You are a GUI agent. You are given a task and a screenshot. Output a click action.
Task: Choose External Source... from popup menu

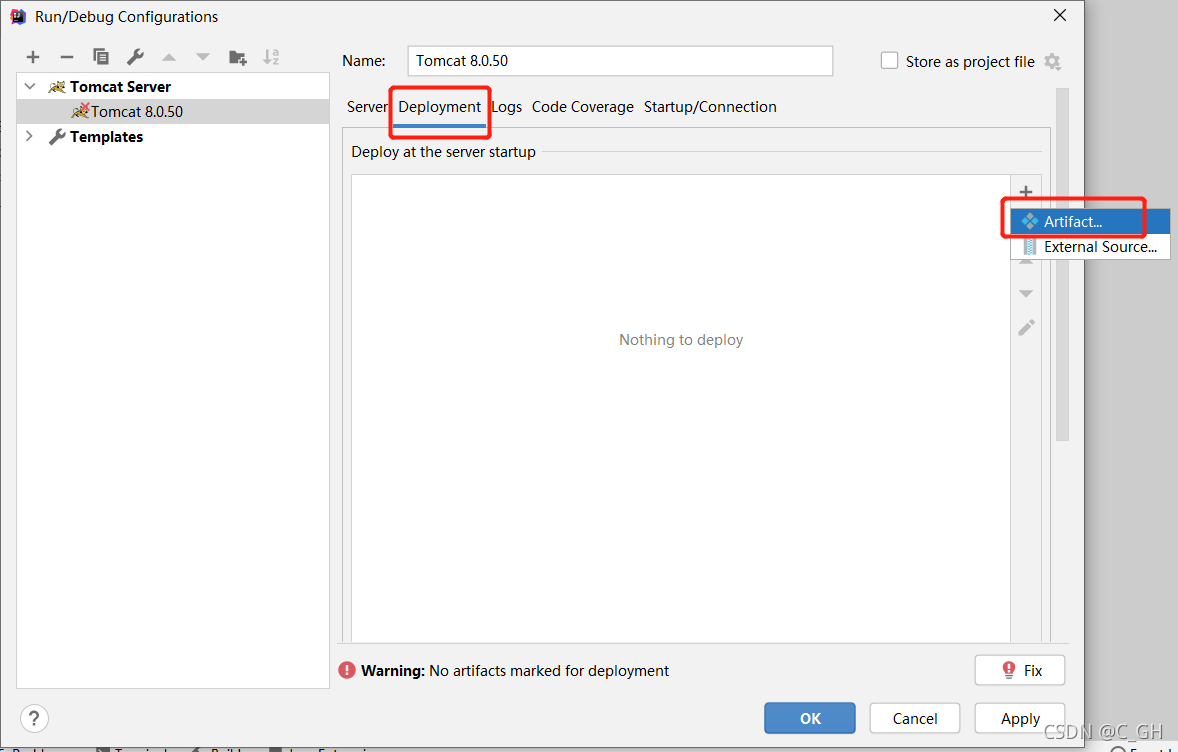(x=1090, y=246)
